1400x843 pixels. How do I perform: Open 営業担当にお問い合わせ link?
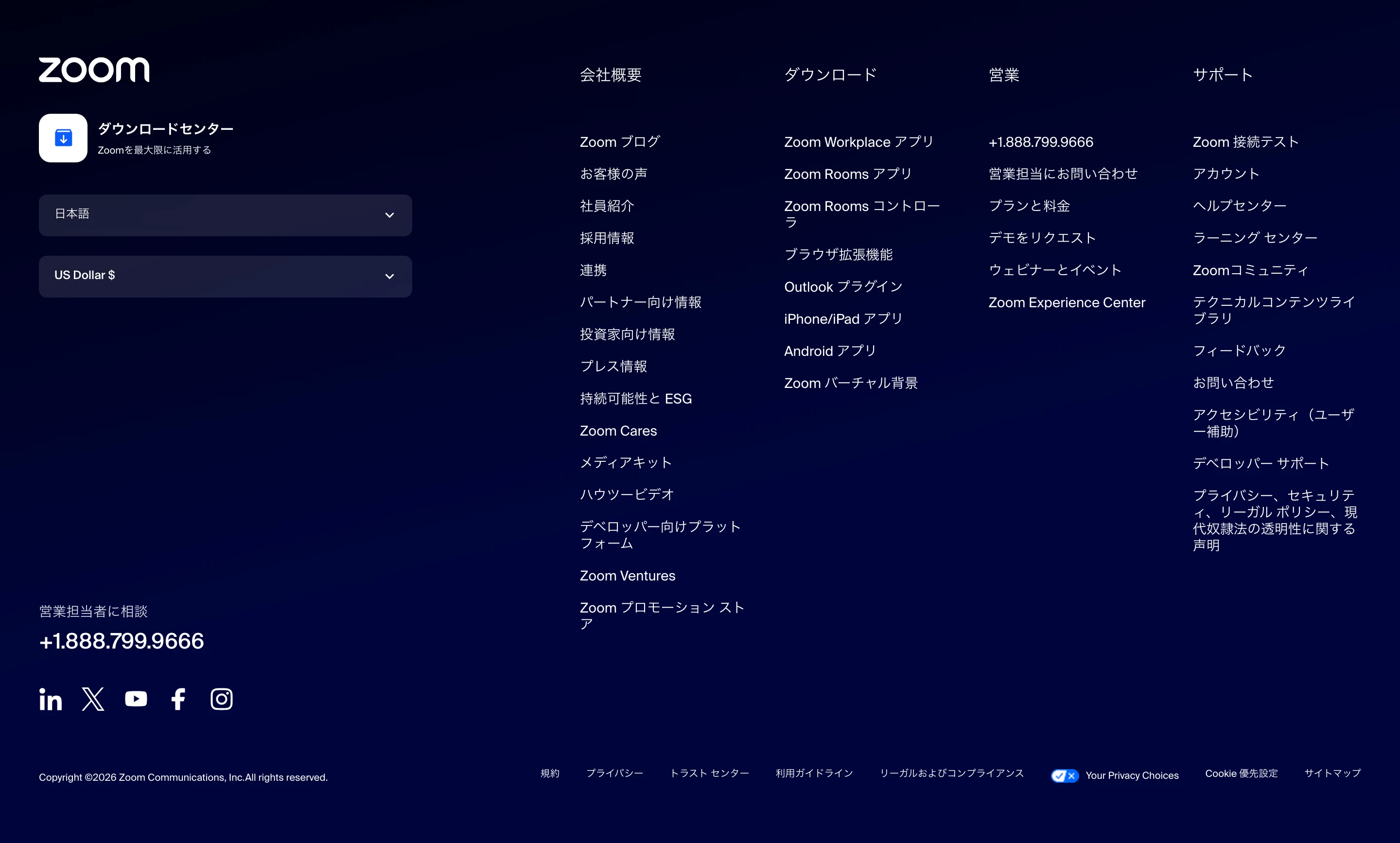1063,174
